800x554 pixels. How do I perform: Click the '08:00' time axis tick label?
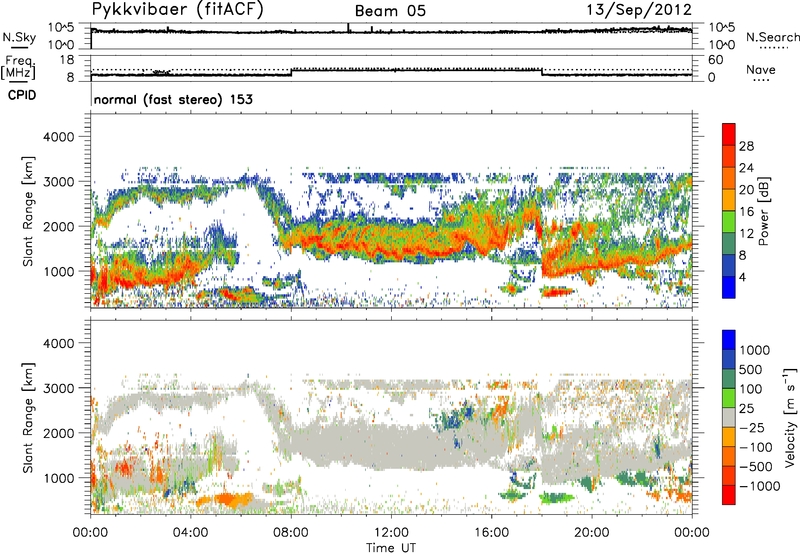(x=291, y=533)
